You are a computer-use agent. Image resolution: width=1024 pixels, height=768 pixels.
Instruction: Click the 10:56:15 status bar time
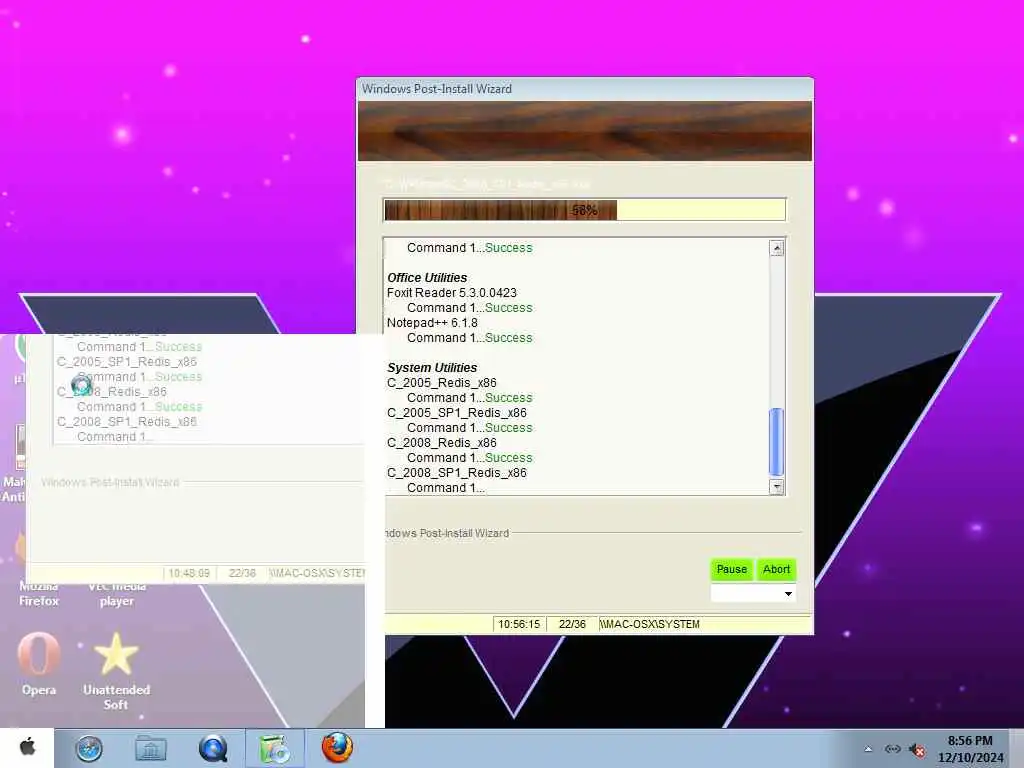[519, 624]
